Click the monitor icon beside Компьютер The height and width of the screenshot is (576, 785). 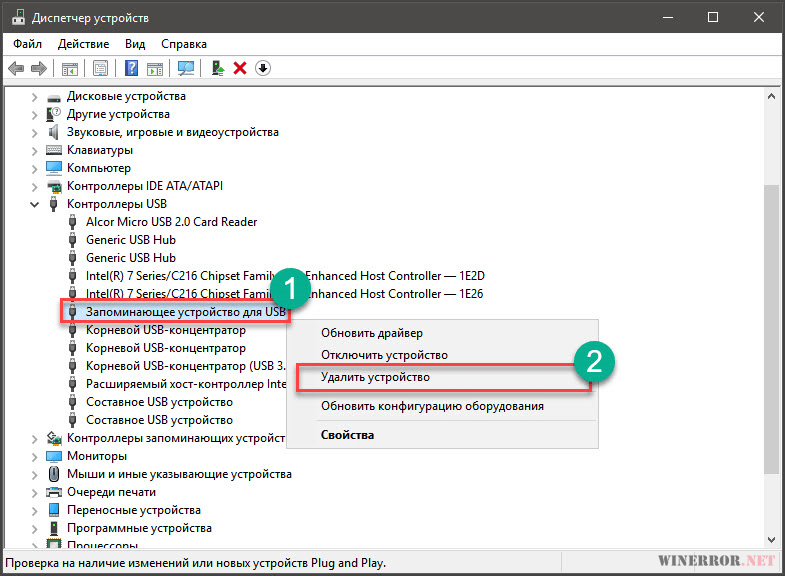click(54, 168)
